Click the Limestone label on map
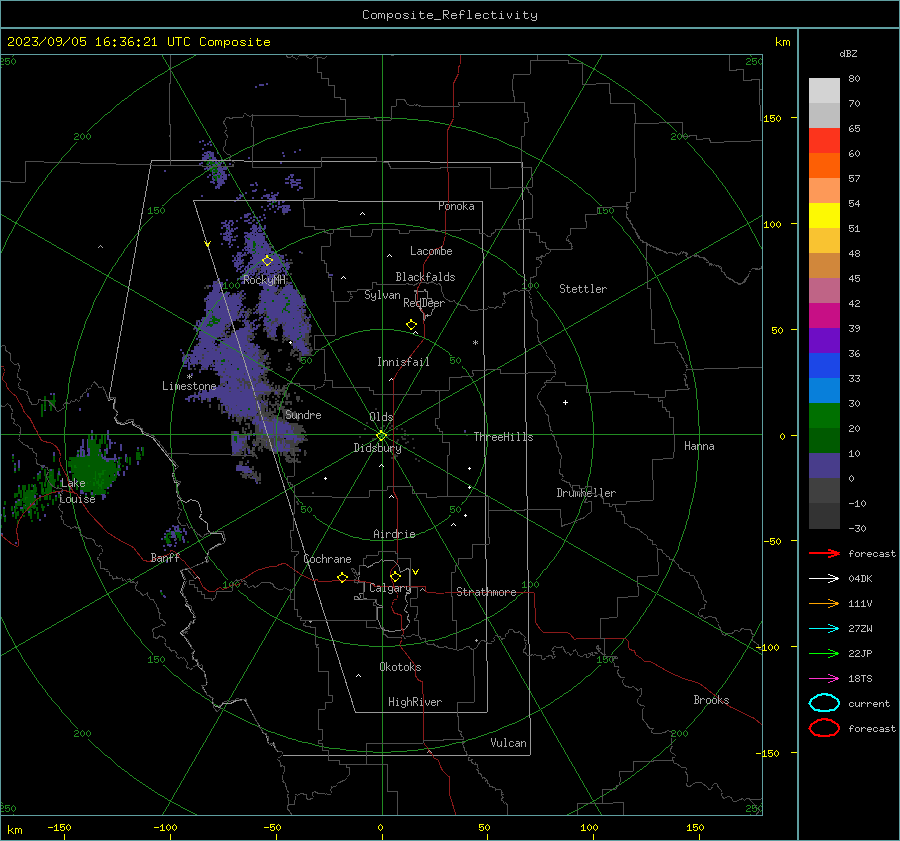 coord(189,386)
